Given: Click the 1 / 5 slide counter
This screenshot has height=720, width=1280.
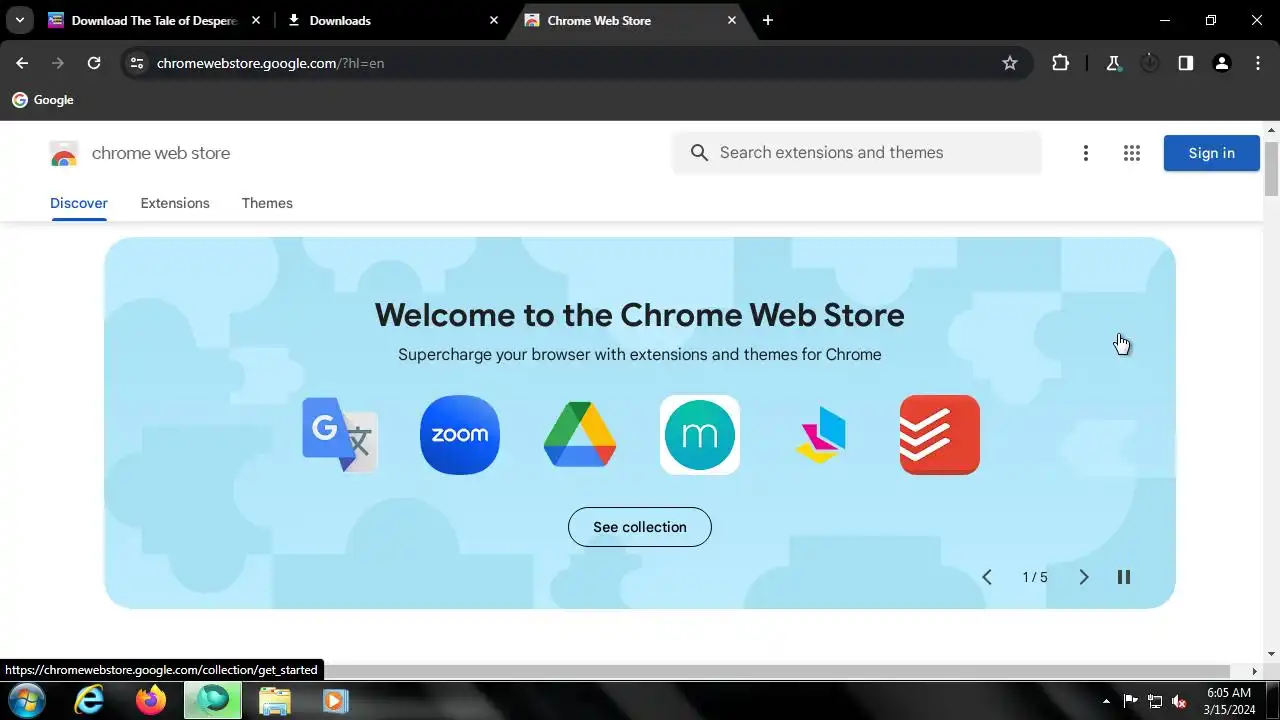Looking at the screenshot, I should click(x=1035, y=577).
